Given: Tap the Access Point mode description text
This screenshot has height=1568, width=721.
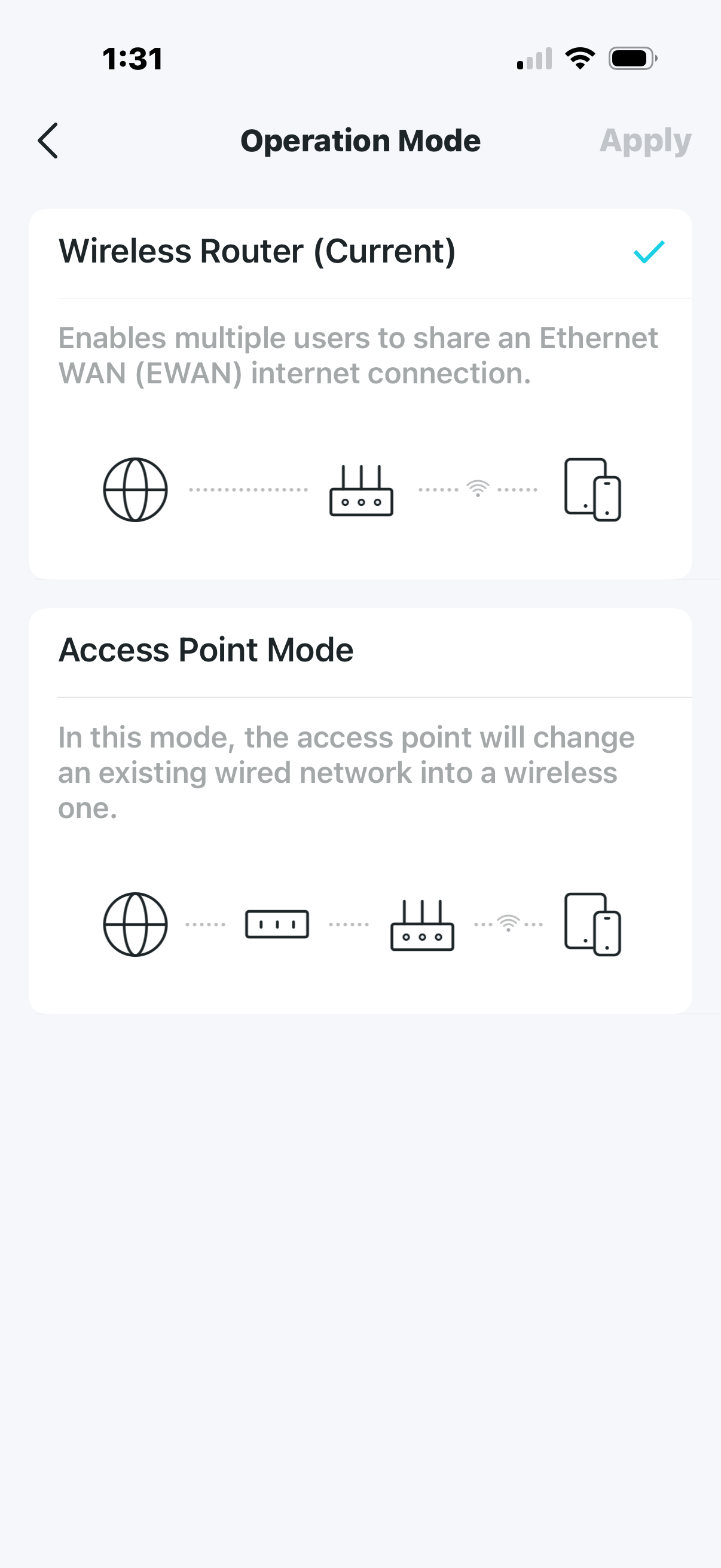Looking at the screenshot, I should [347, 773].
